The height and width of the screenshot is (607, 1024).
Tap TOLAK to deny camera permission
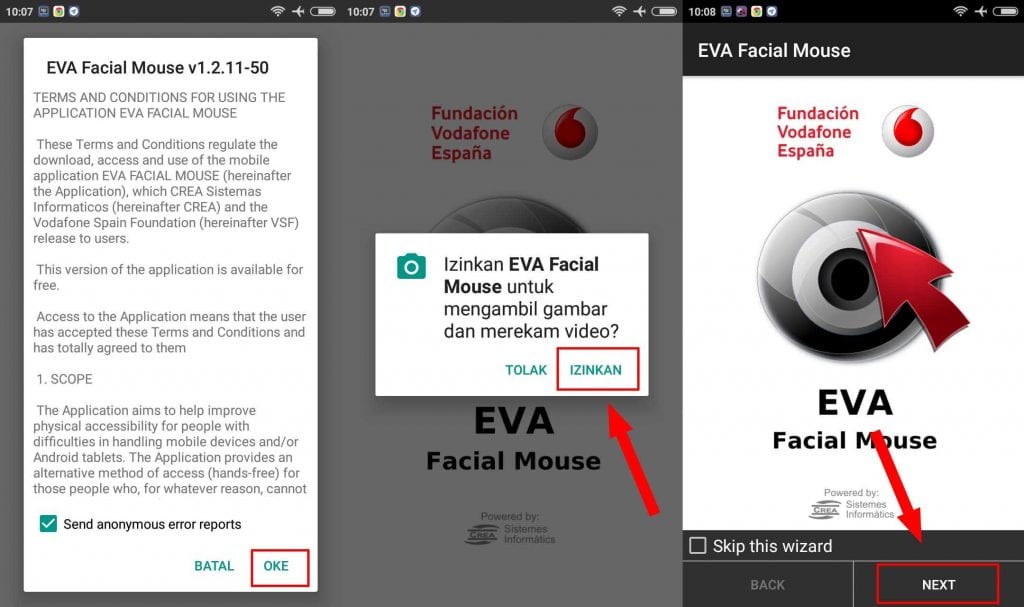(x=526, y=370)
